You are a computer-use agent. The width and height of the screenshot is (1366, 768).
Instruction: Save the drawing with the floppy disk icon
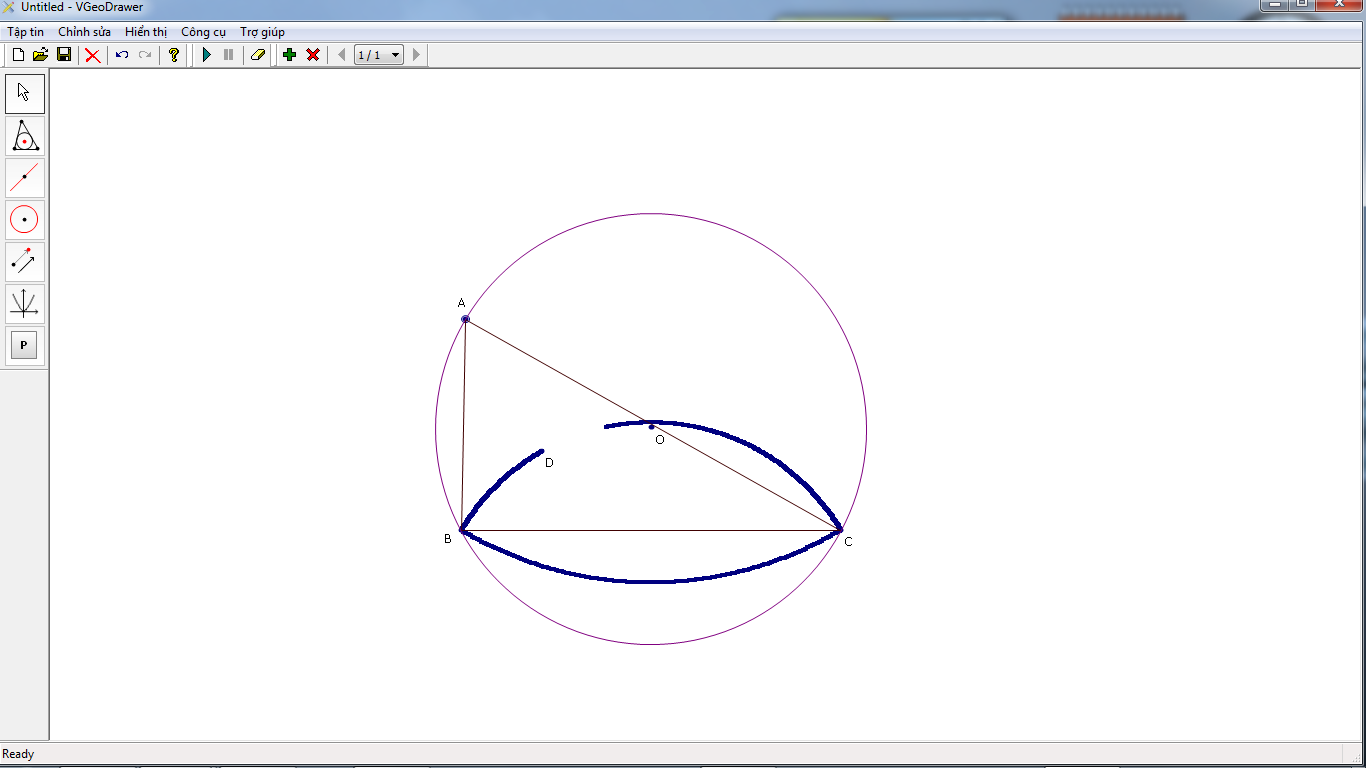click(x=64, y=55)
